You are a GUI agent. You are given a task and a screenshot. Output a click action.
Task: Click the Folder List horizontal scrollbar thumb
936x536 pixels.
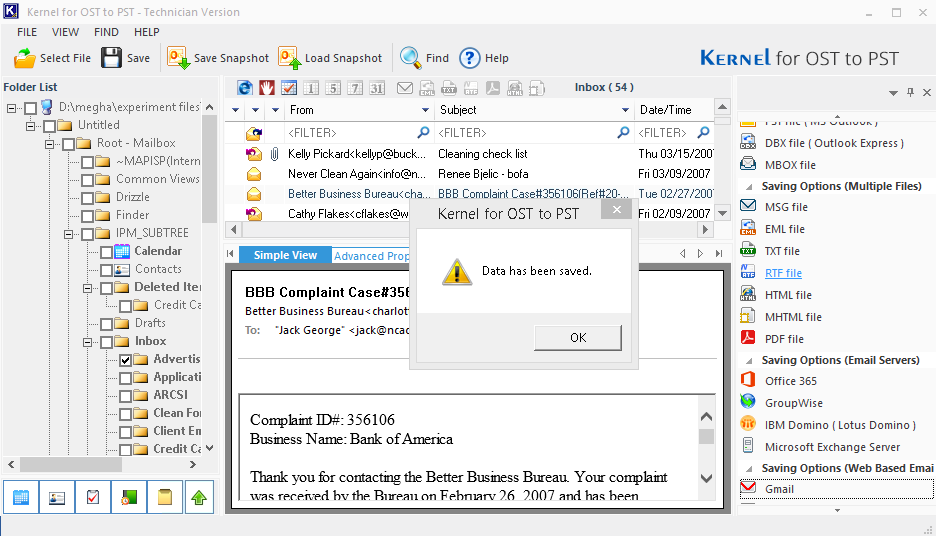(71, 464)
